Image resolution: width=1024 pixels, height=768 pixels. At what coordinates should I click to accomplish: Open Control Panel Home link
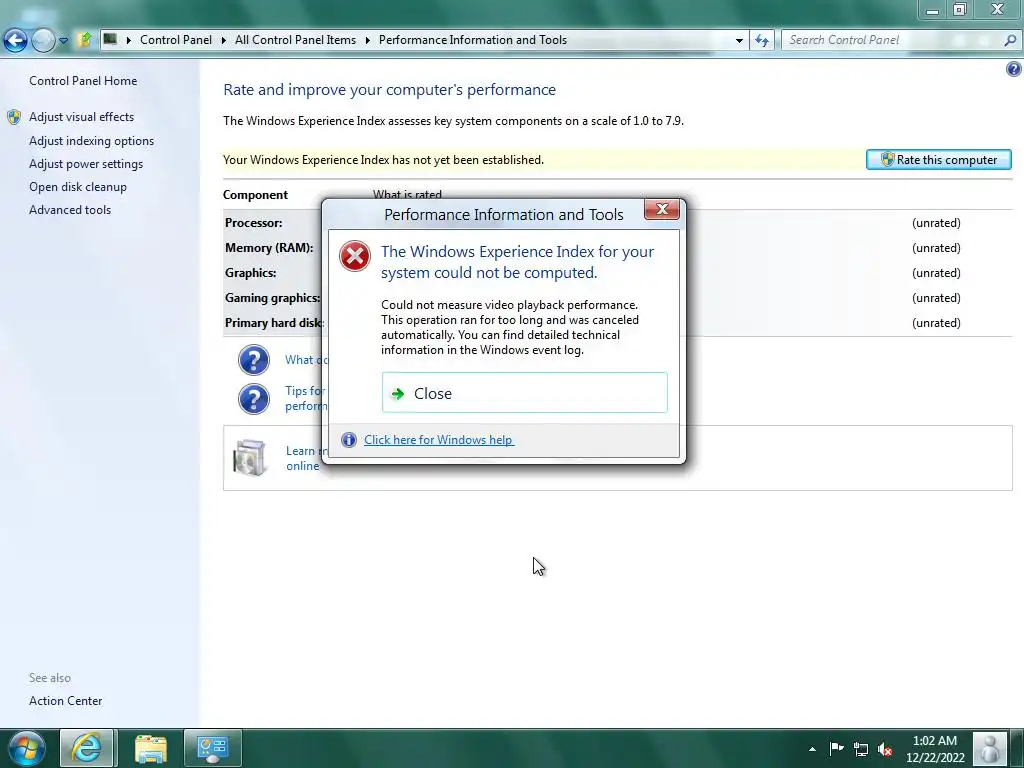tap(83, 81)
